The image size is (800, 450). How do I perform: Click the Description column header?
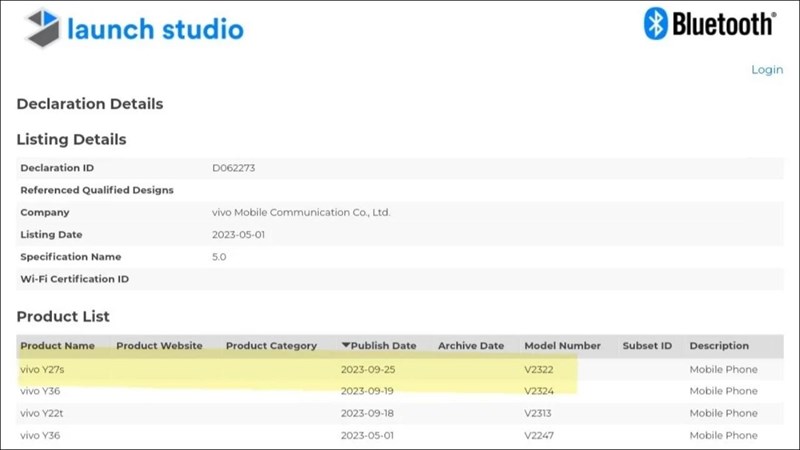click(718, 346)
